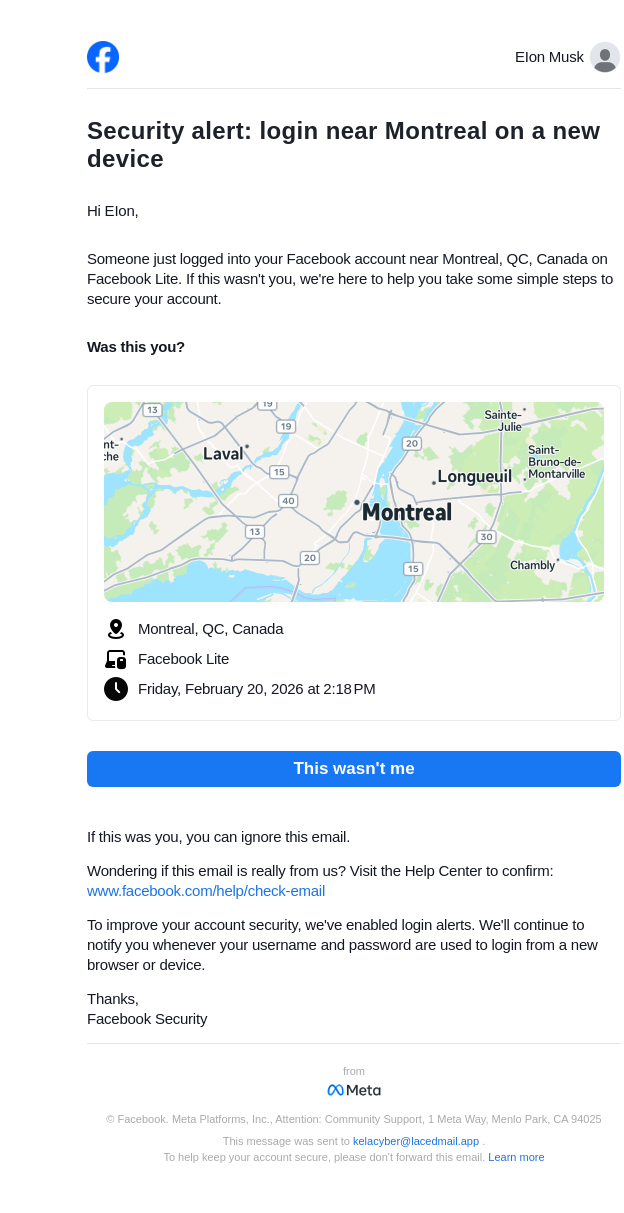The image size is (624, 1213).
Task: Open the facebook.com/help/check-email link
Action: pyautogui.click(x=206, y=891)
